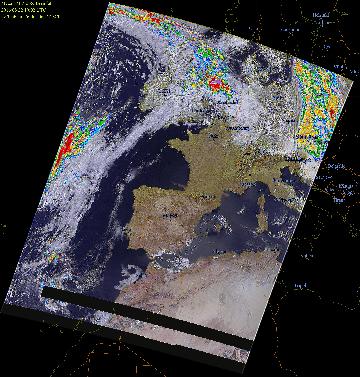Click the wide black missing-data band
The image size is (360, 377).
coord(147,319)
